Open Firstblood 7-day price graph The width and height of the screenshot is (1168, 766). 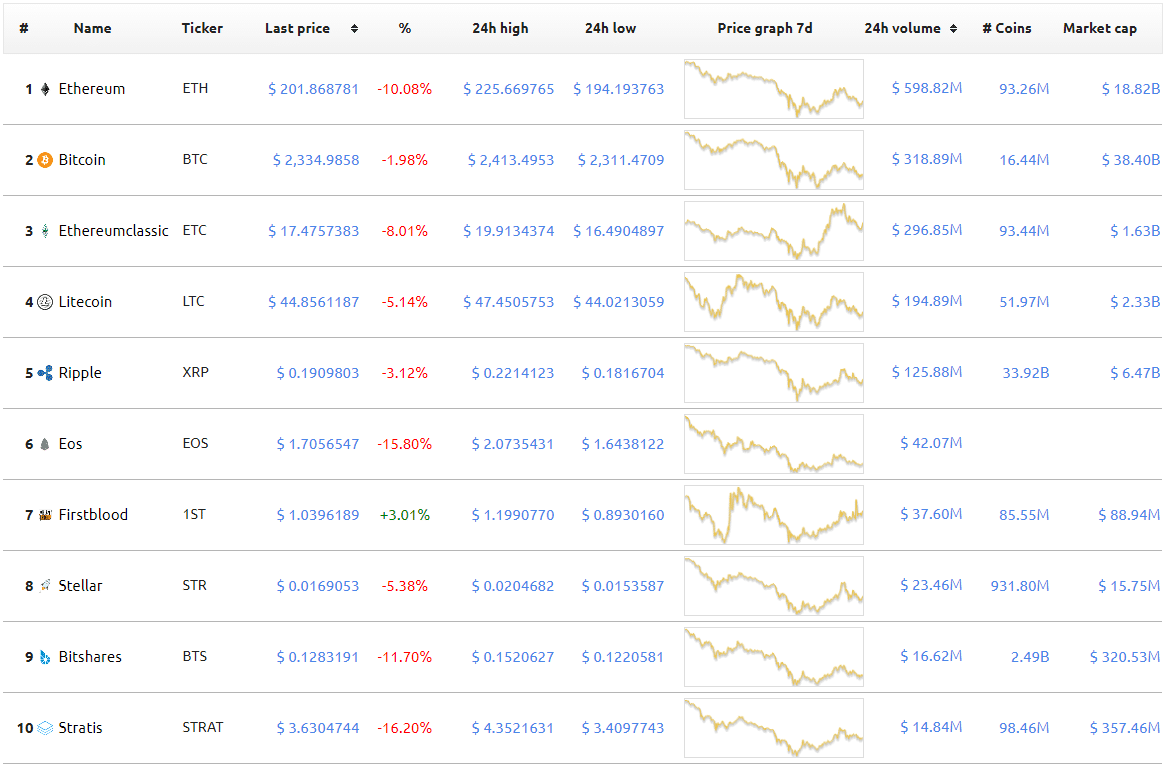[x=774, y=515]
